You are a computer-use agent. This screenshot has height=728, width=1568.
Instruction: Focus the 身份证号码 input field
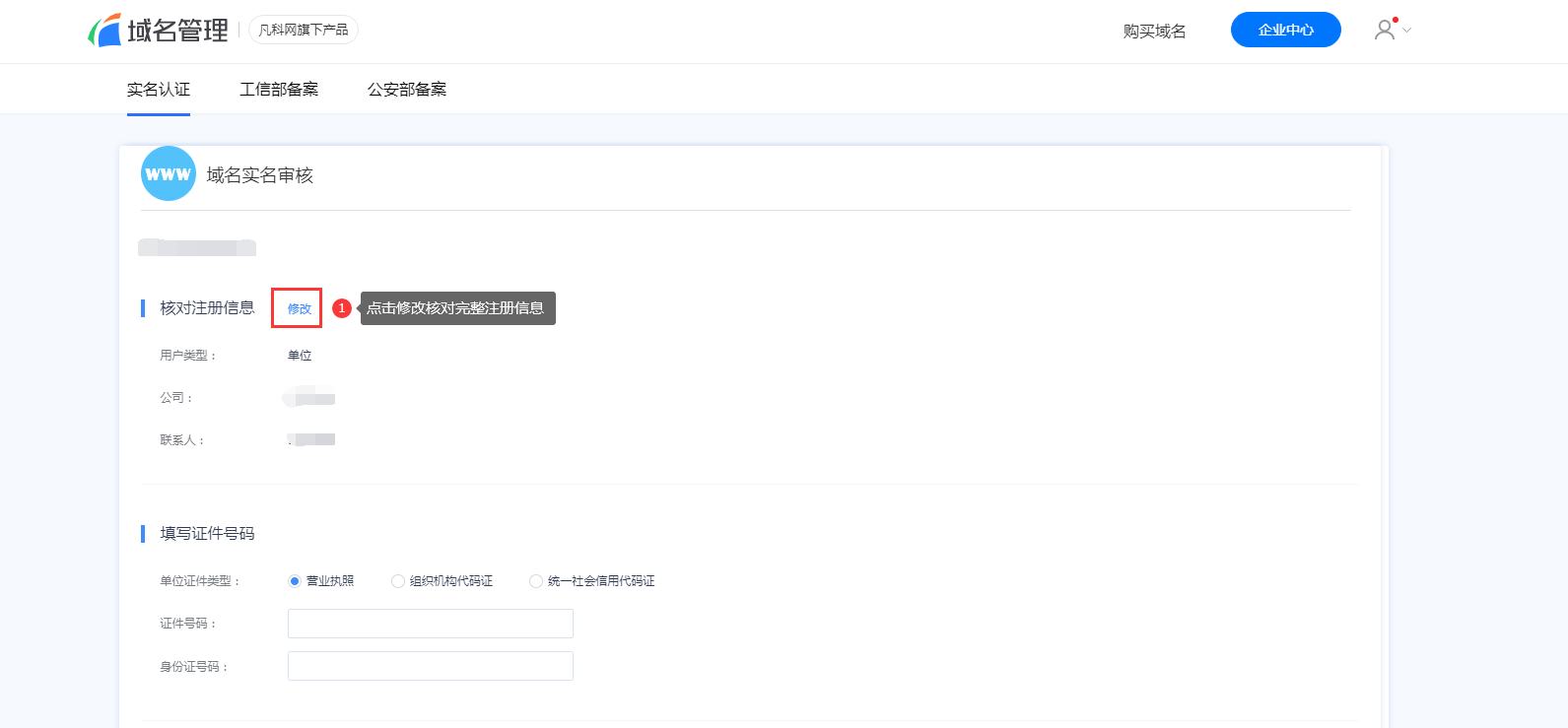[431, 666]
